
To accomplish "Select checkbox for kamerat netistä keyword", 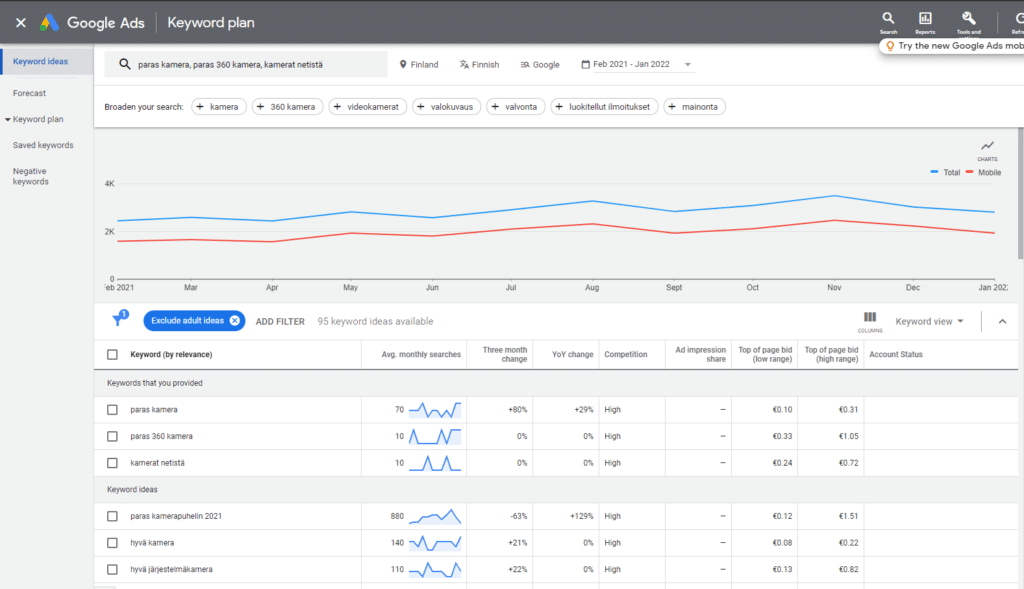I will click(112, 463).
